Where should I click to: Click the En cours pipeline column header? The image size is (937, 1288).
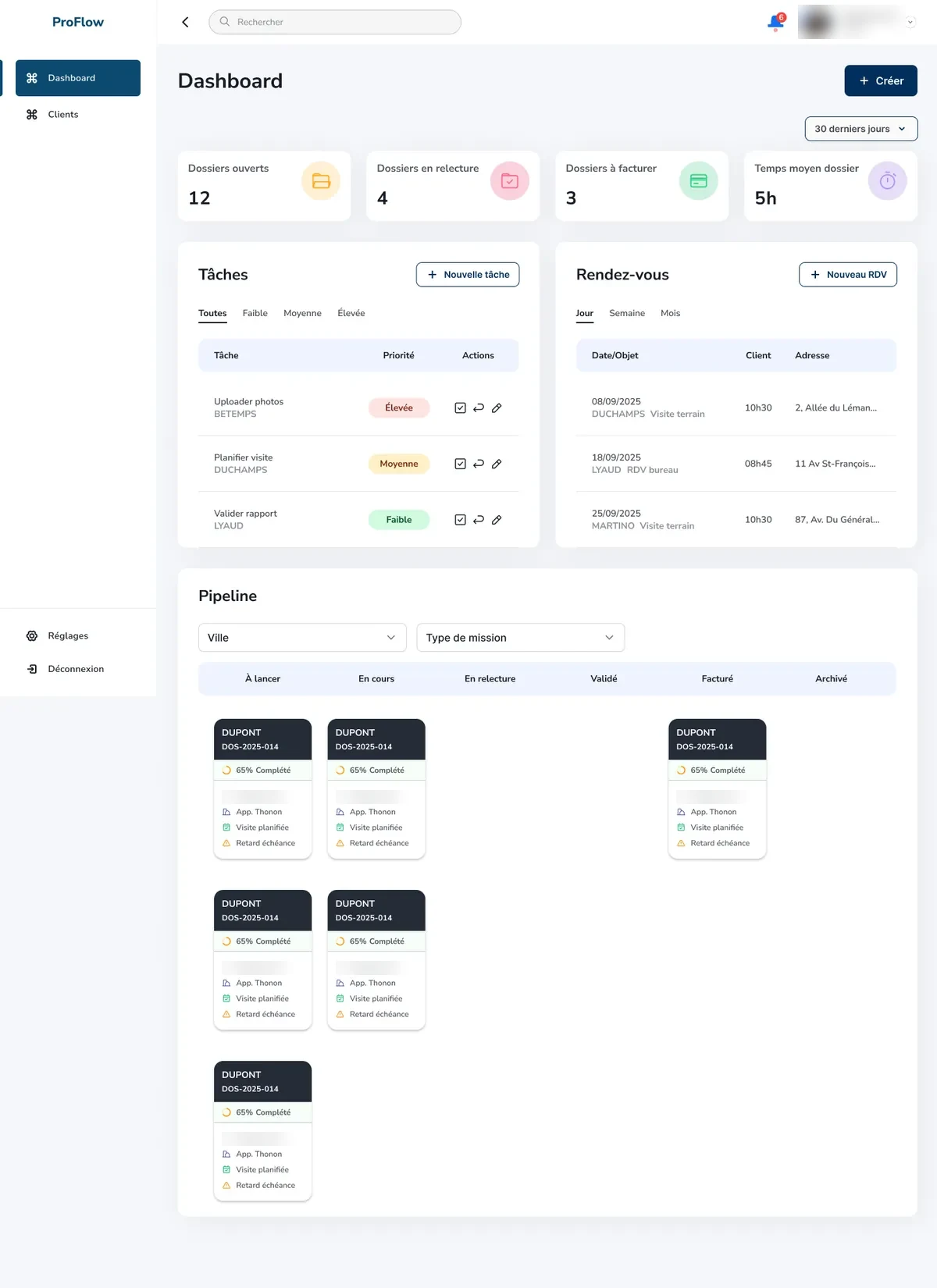pos(376,678)
